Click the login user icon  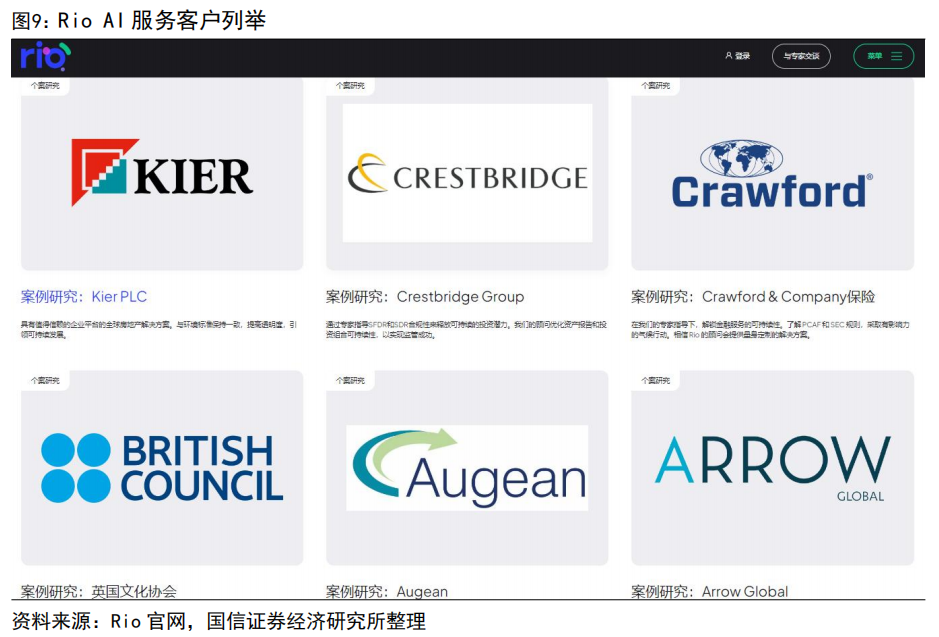click(729, 56)
